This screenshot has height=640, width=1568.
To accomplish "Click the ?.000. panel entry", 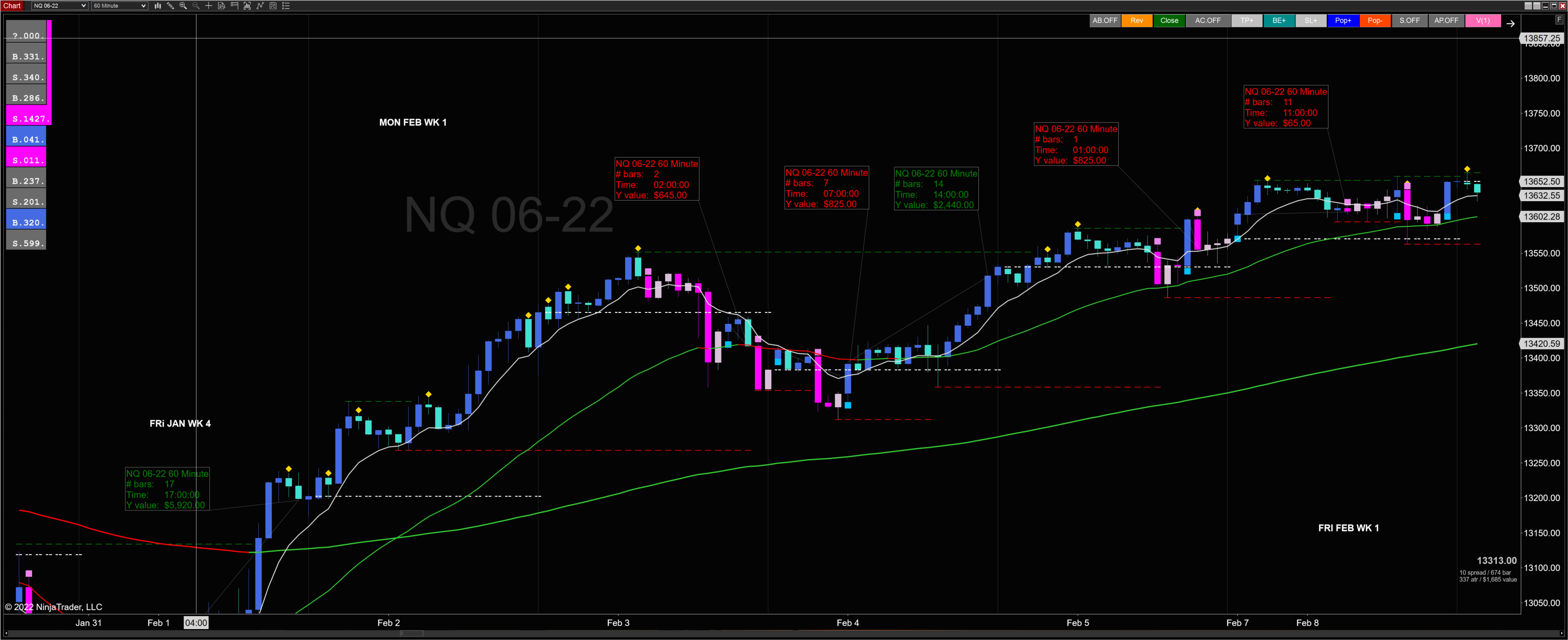I will [26, 30].
